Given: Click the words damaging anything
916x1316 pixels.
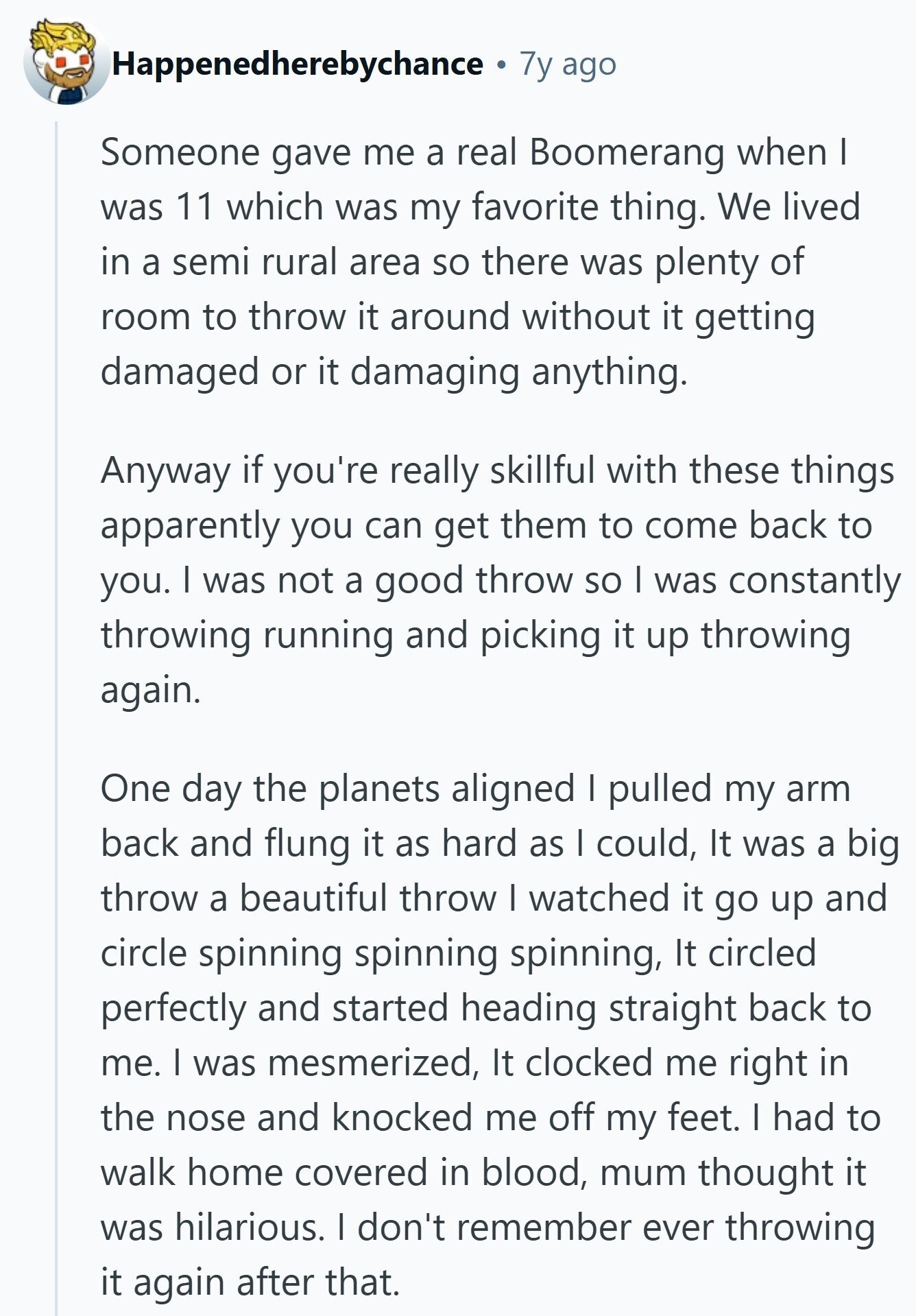Looking at the screenshot, I should click(x=518, y=372).
